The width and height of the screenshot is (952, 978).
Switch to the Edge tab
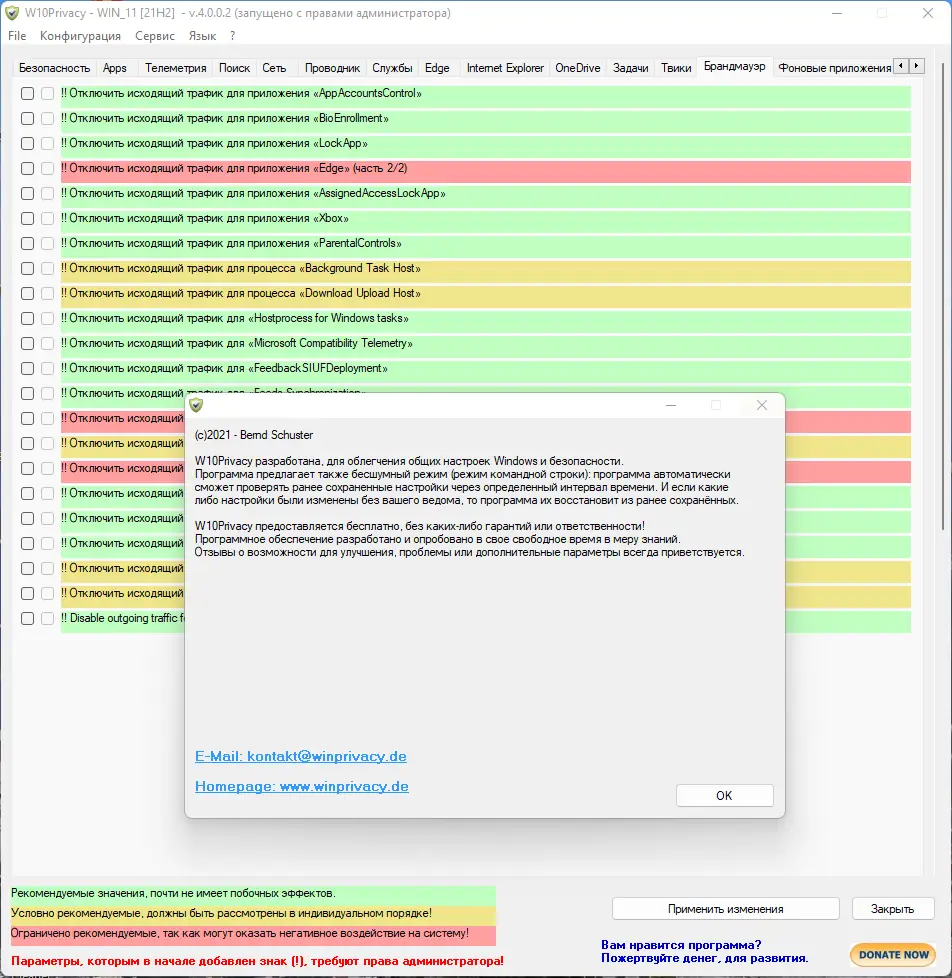437,68
